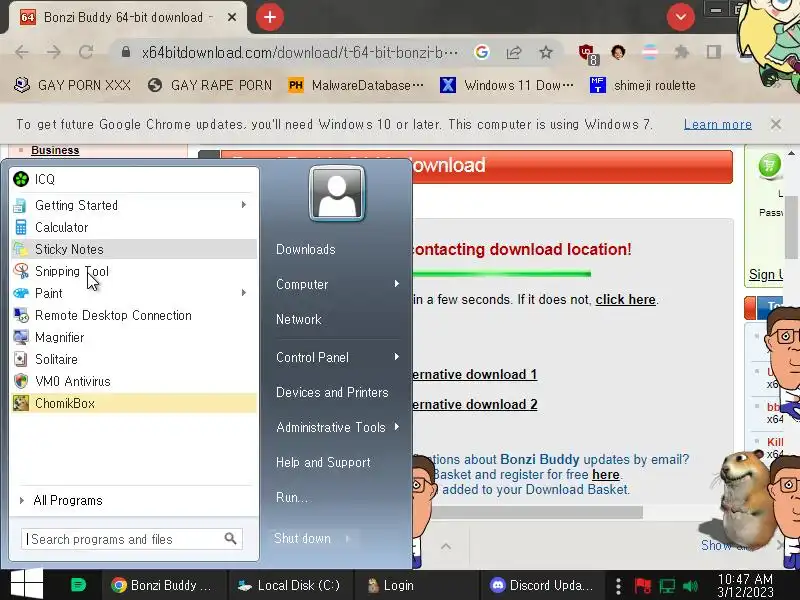Expand the Computer submenu arrow
Image resolution: width=800 pixels, height=600 pixels.
pyautogui.click(x=396, y=284)
